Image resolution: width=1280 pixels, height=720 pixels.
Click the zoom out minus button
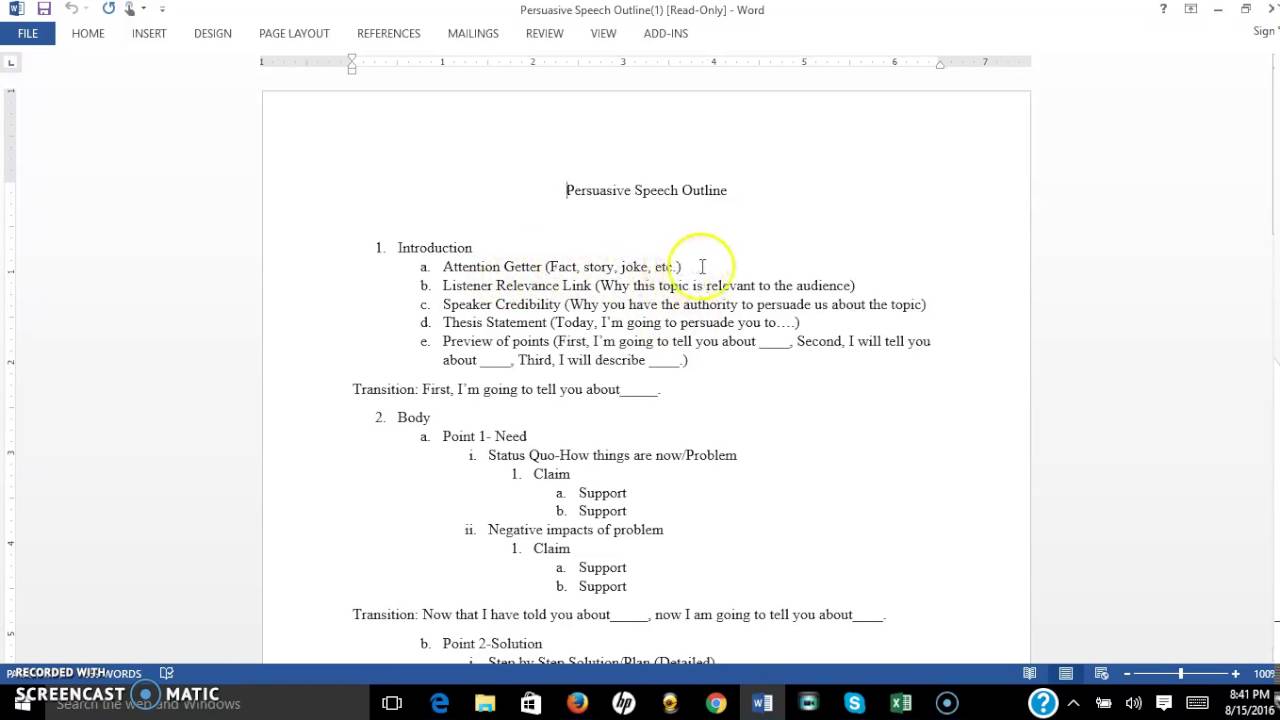[1127, 673]
